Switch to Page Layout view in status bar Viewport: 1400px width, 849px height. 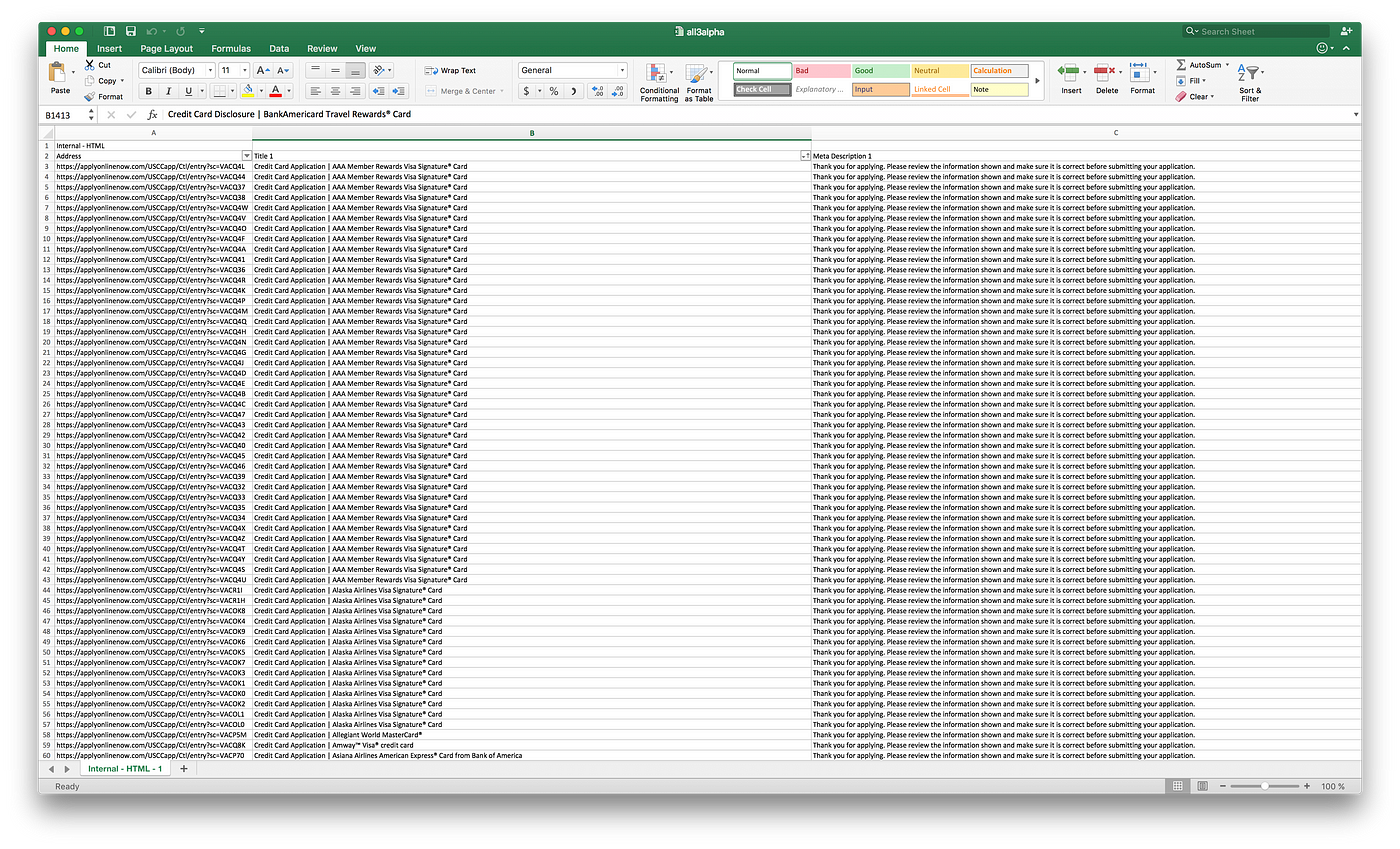(x=1202, y=787)
